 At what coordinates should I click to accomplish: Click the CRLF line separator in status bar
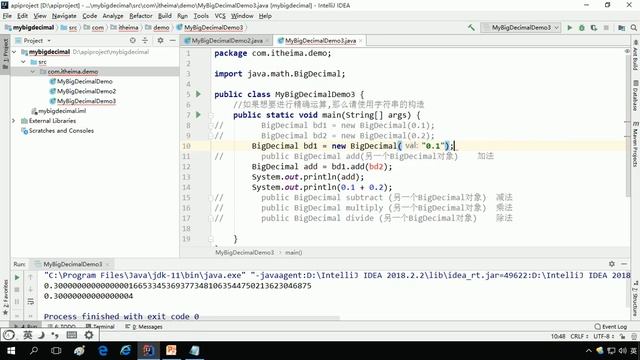[579, 336]
